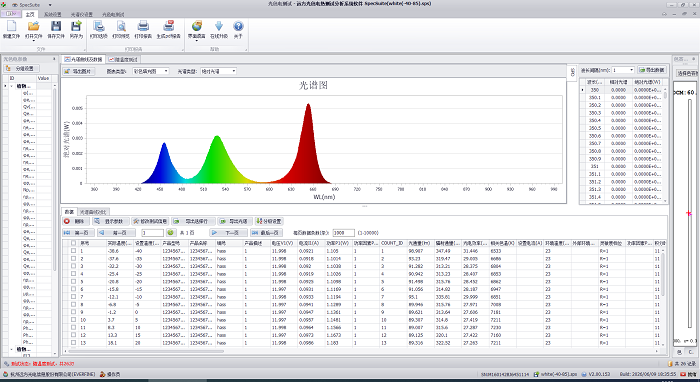
Task: Click the export data button
Action: pyautogui.click(x=652, y=70)
